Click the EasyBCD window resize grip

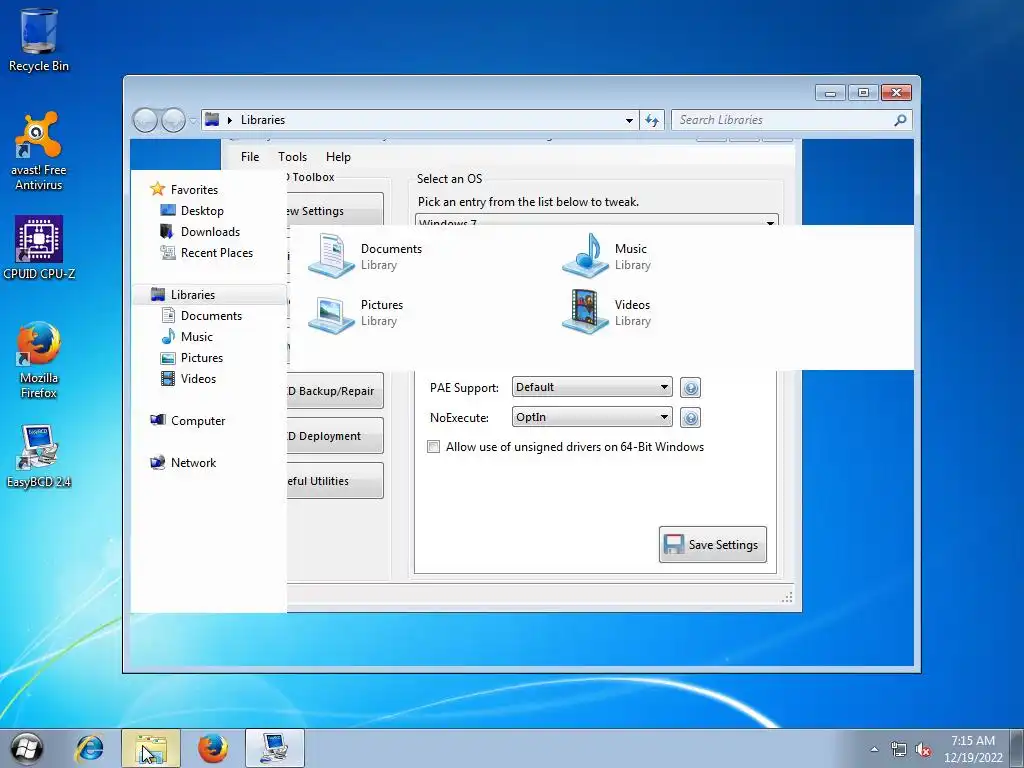tap(787, 598)
